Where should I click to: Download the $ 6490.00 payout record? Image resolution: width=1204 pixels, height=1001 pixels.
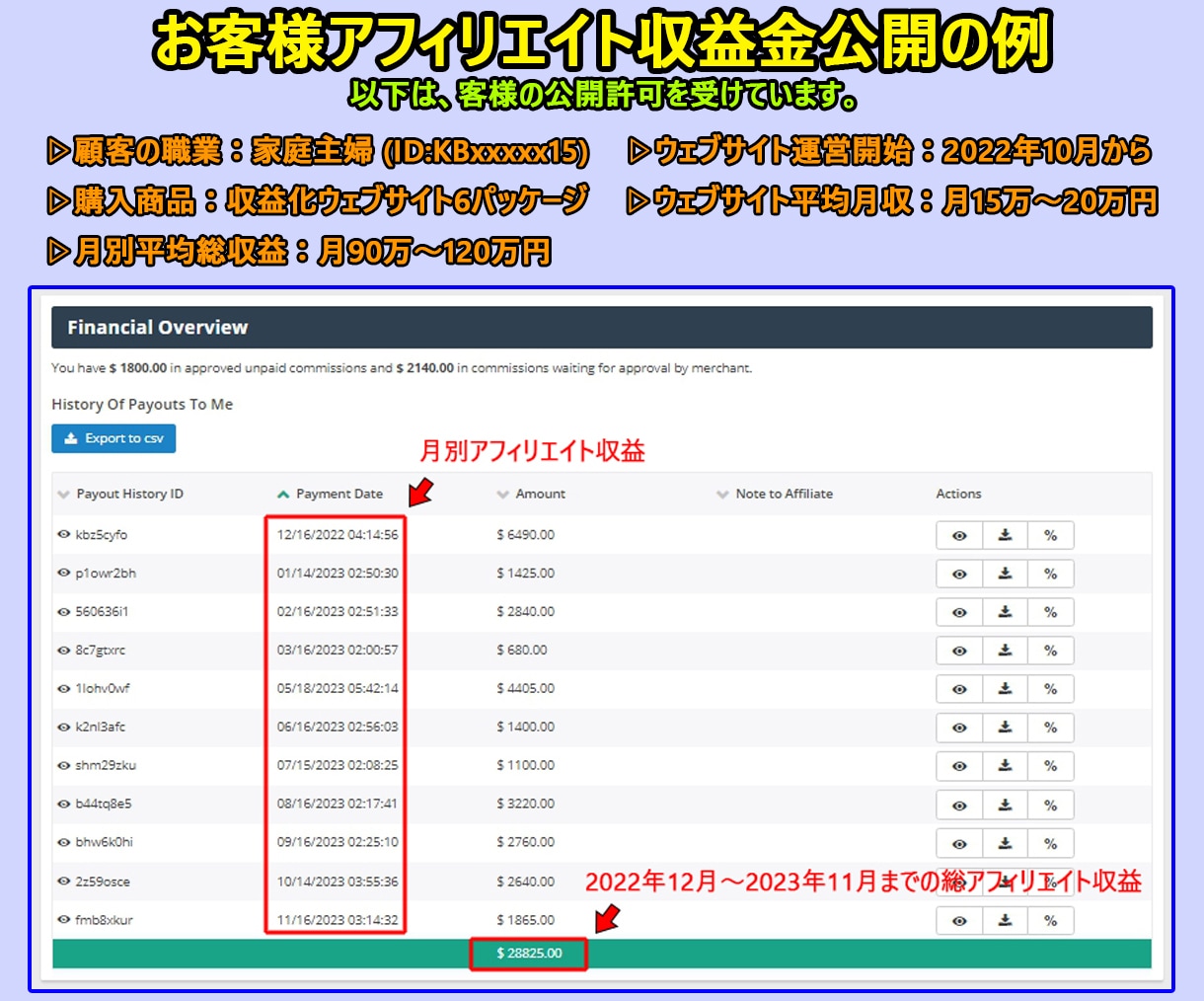click(x=1005, y=535)
